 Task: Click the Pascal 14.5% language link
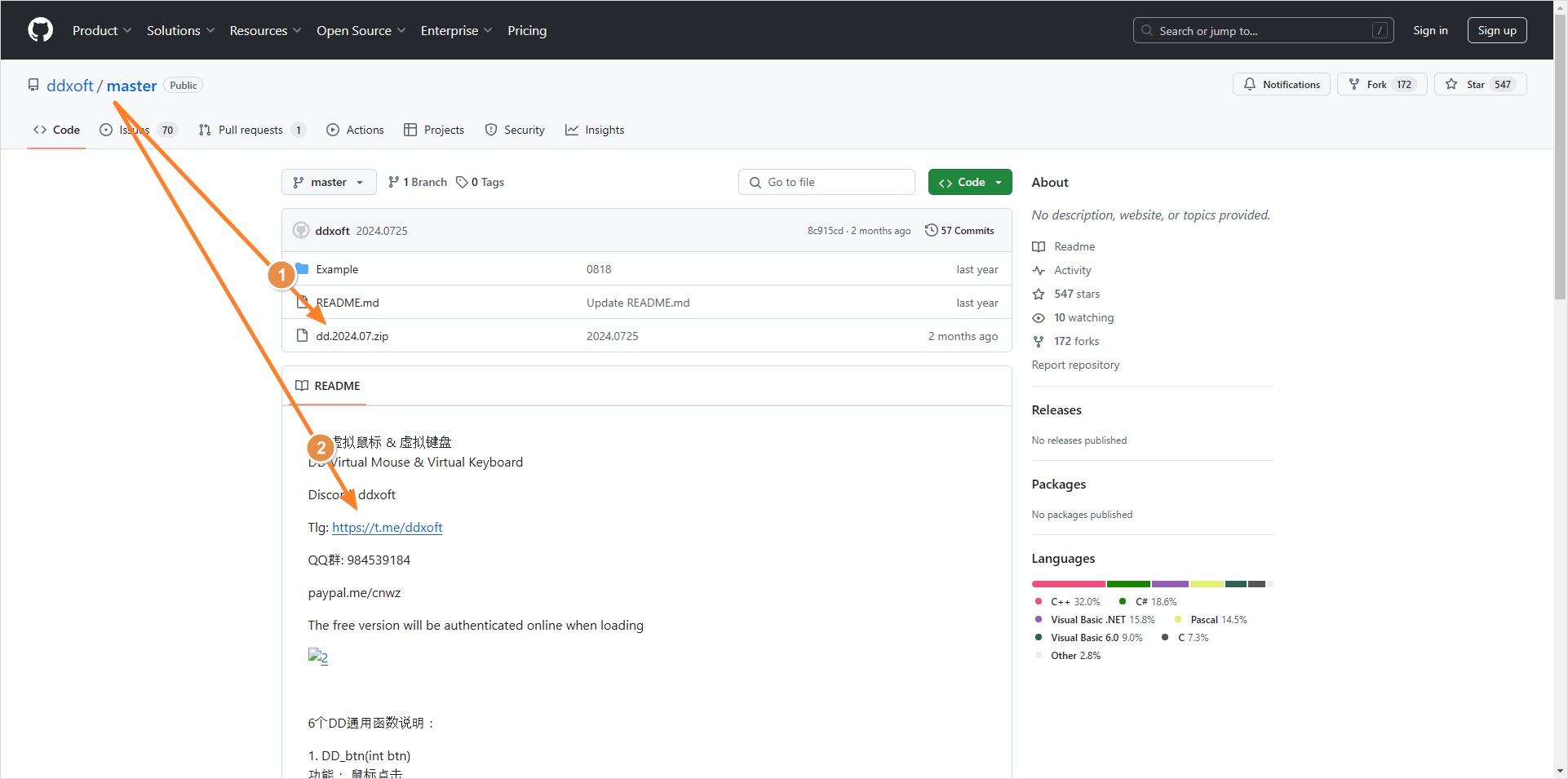click(1211, 620)
